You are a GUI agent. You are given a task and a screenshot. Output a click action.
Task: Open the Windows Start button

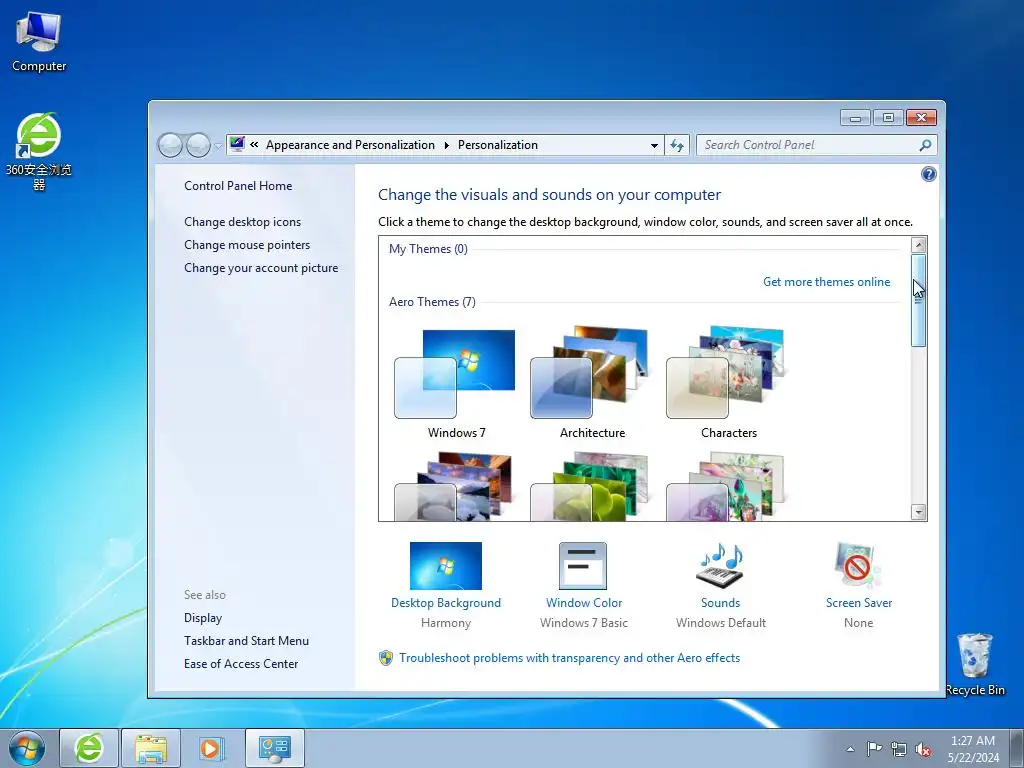point(27,748)
